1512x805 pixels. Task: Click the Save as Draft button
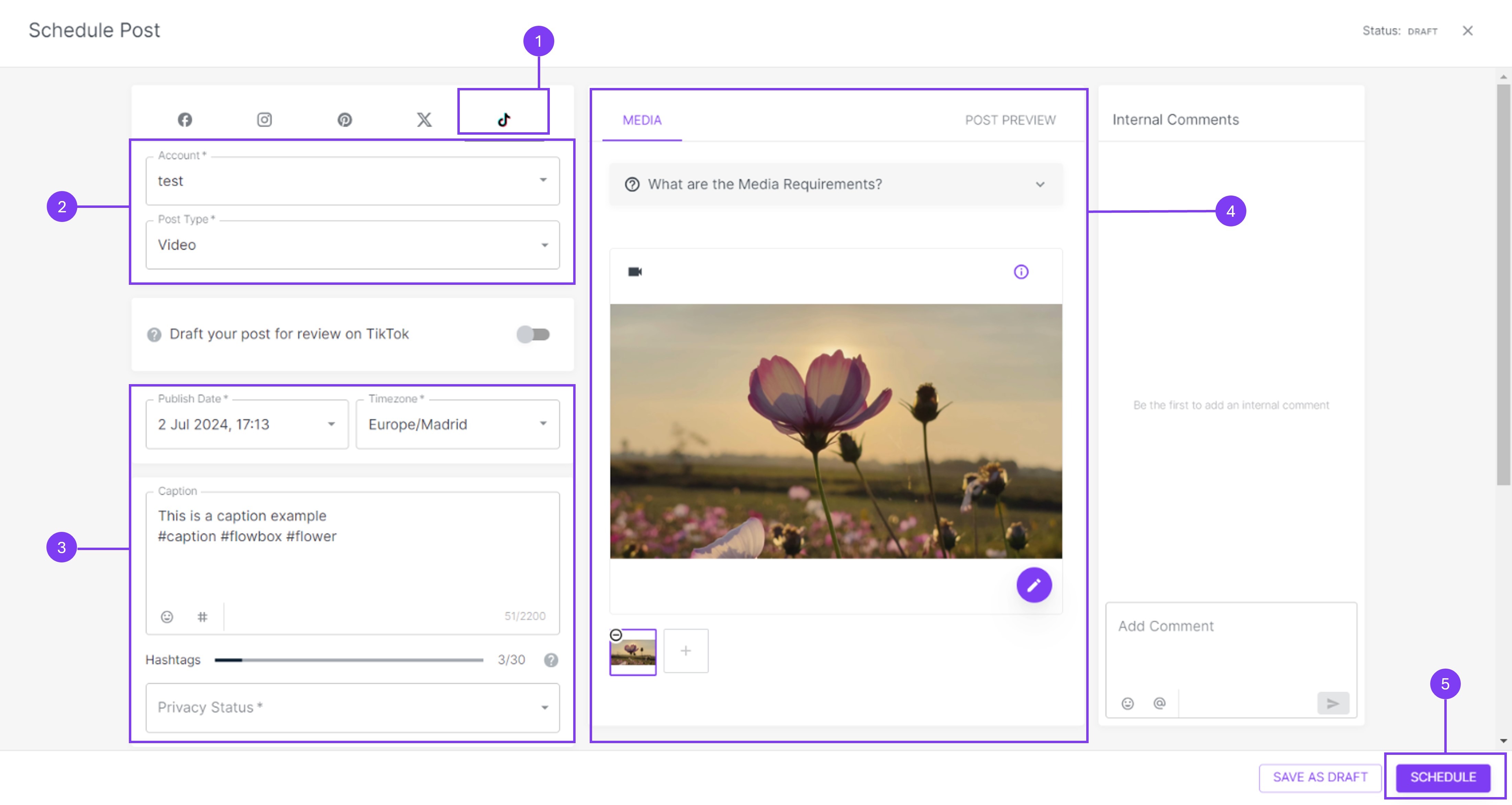[x=1320, y=777]
